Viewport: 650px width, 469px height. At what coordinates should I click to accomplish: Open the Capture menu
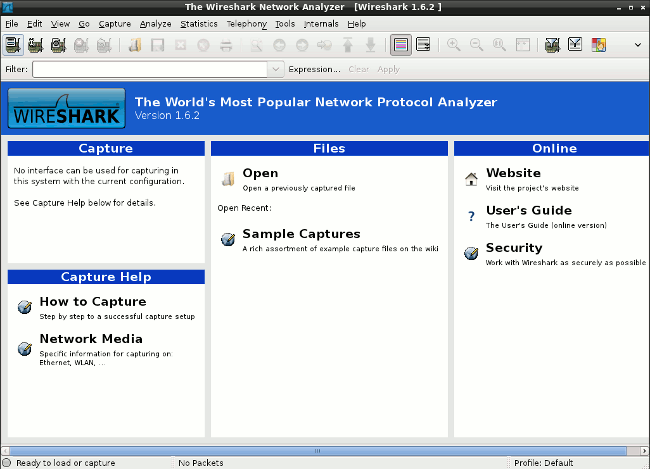coord(114,24)
